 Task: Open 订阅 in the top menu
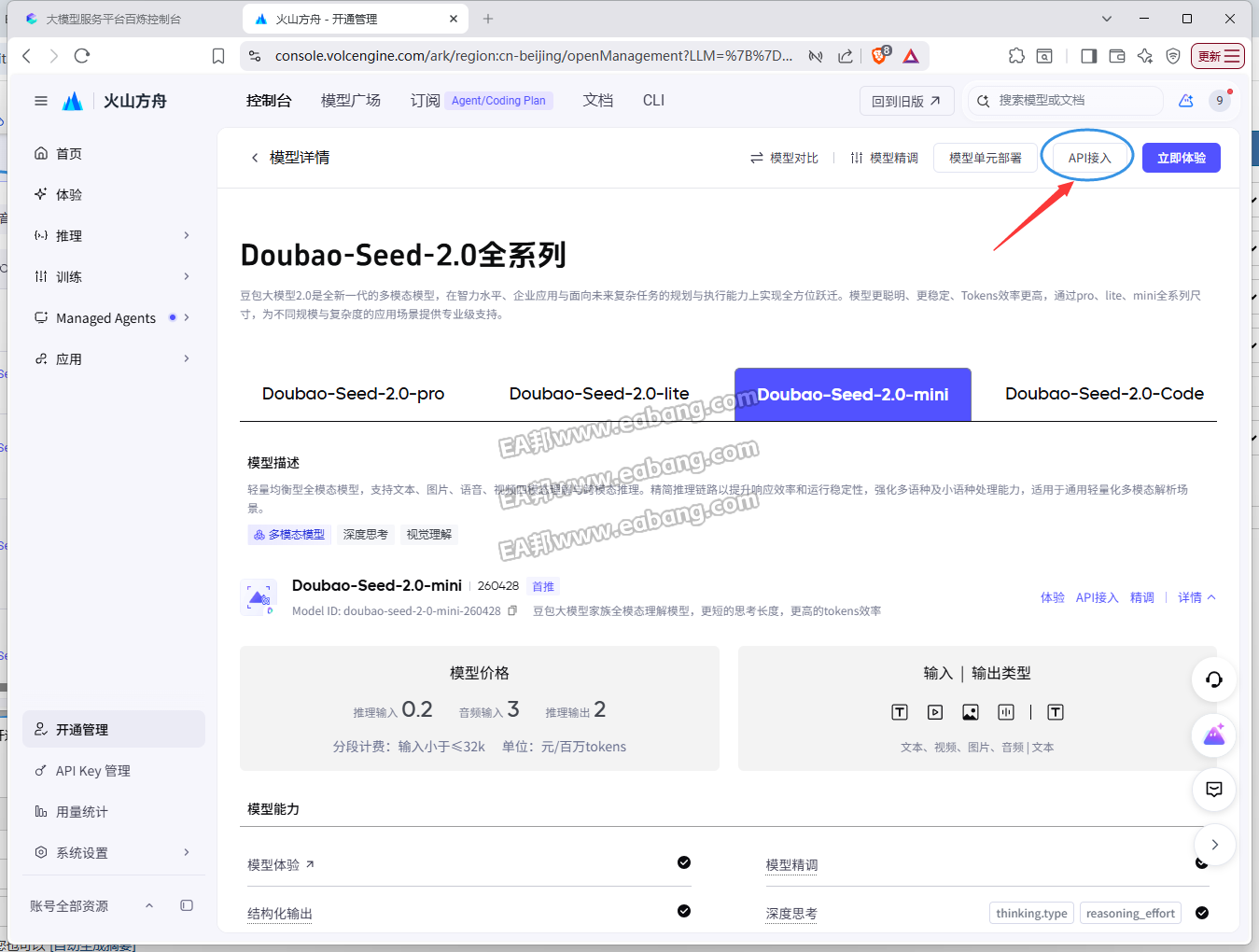(x=426, y=101)
